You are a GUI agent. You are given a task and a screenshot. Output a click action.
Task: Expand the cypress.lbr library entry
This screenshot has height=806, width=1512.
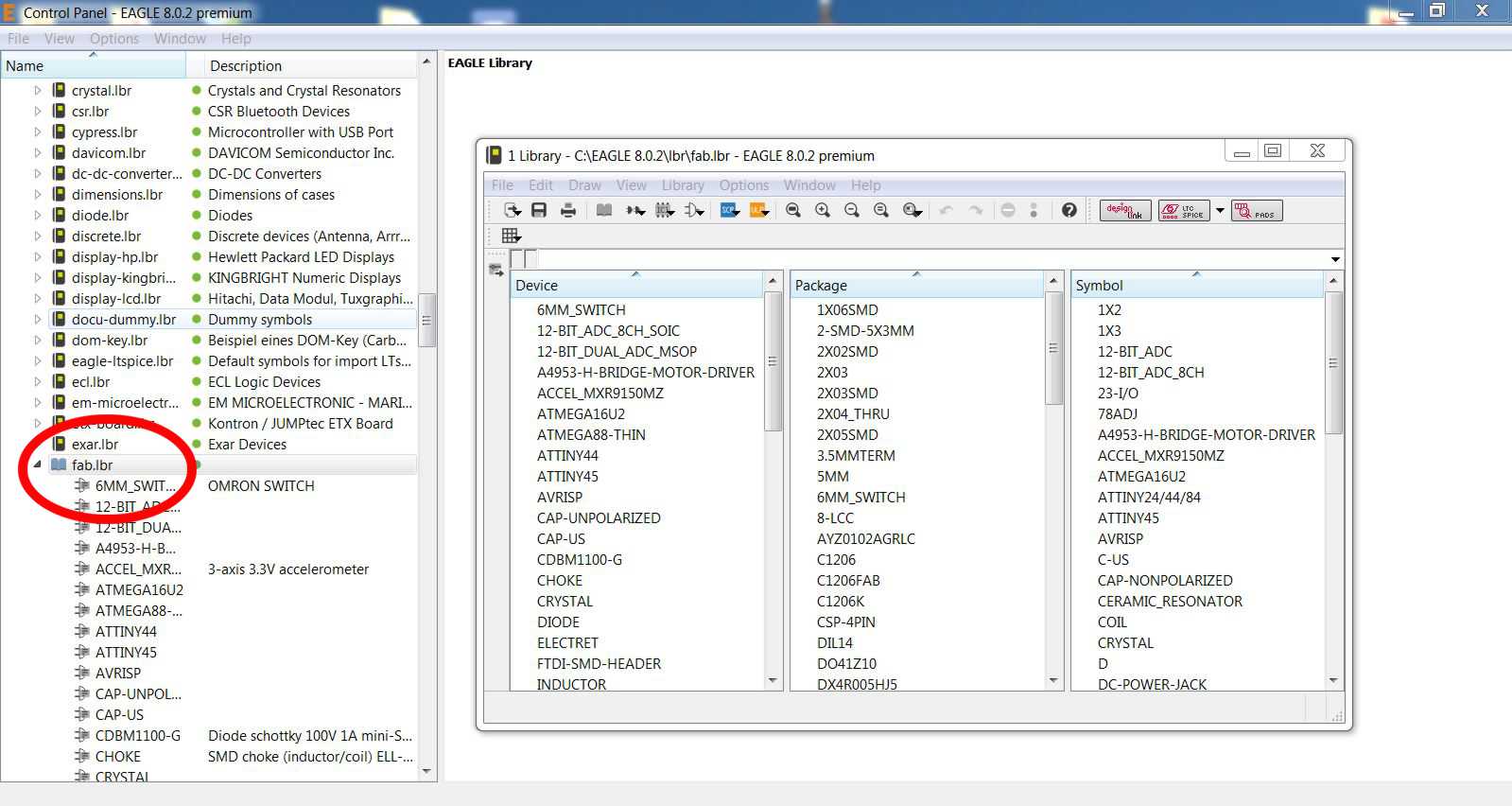[x=38, y=132]
